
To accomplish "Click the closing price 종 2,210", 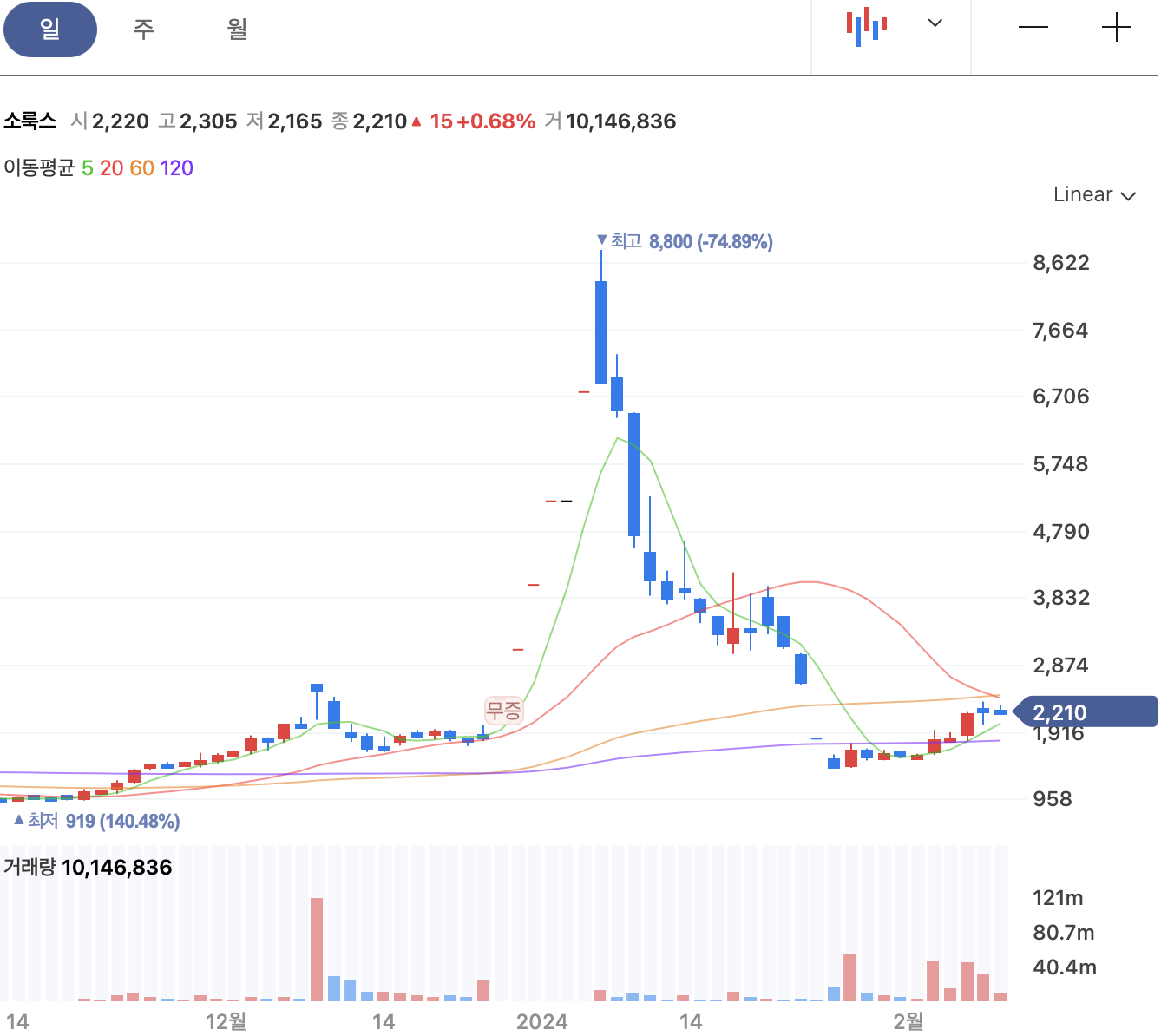I will point(369,121).
